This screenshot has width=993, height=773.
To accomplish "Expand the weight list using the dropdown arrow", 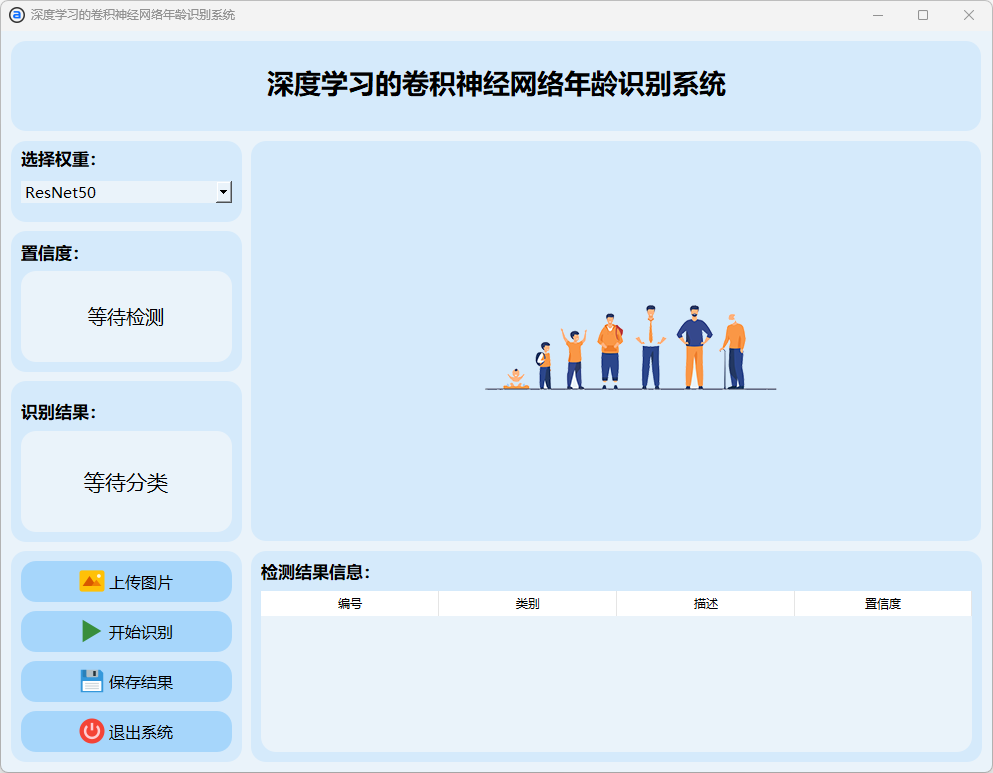I will 224,192.
